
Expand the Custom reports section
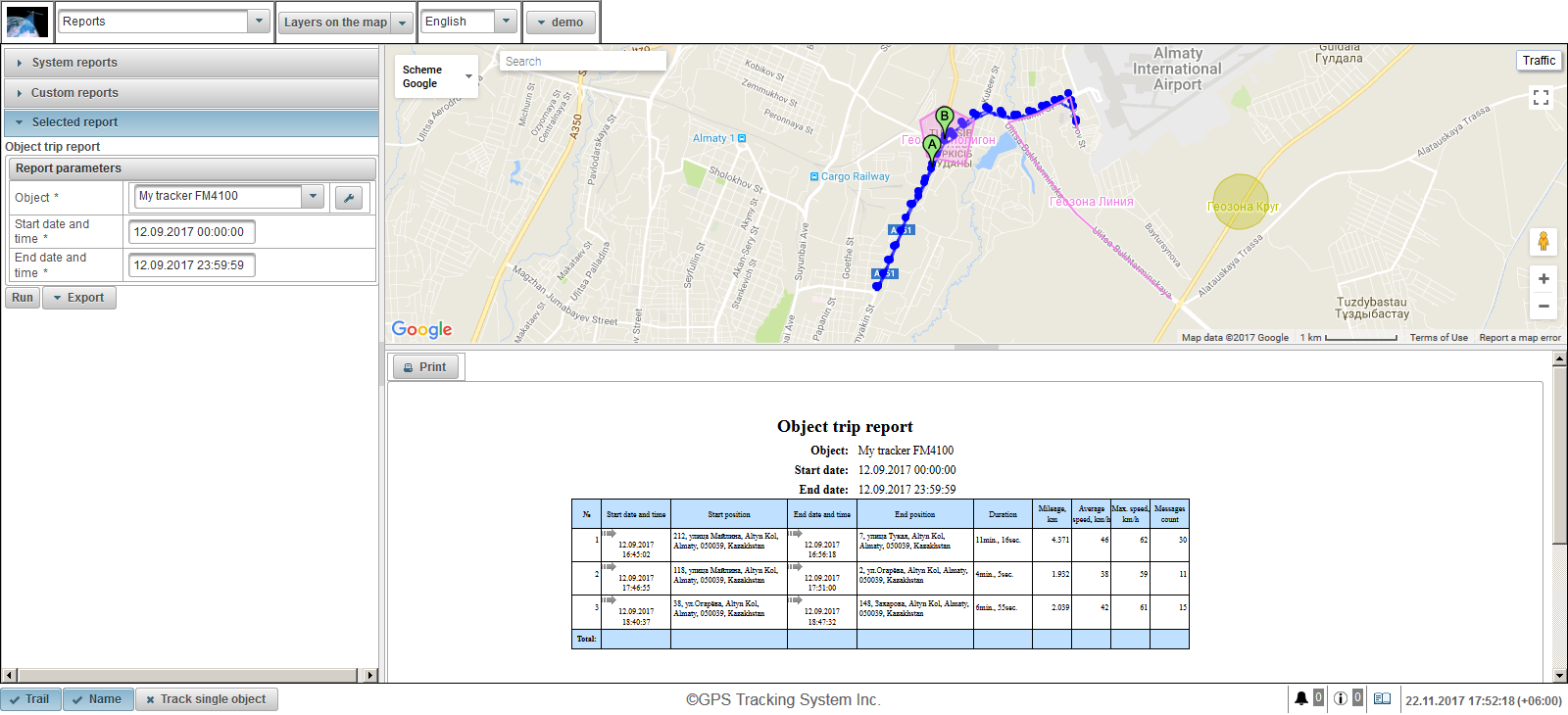point(191,93)
